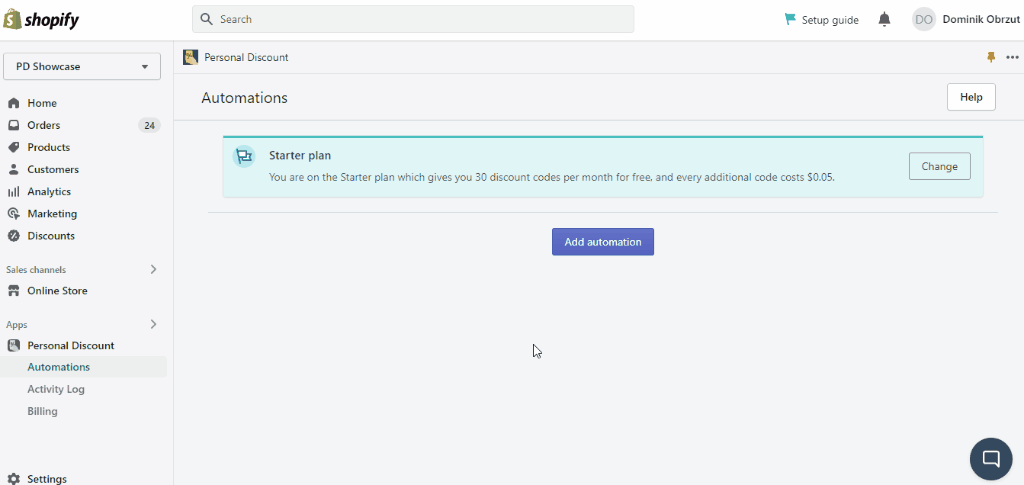Click the Online Store shop icon
This screenshot has height=485, width=1024.
tap(13, 290)
